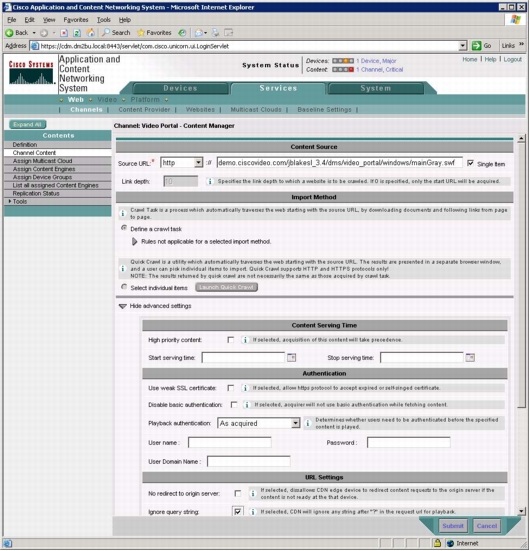530x551 pixels.
Task: Enable the Use weak SSL certificate checkbox
Action: click(x=231, y=388)
